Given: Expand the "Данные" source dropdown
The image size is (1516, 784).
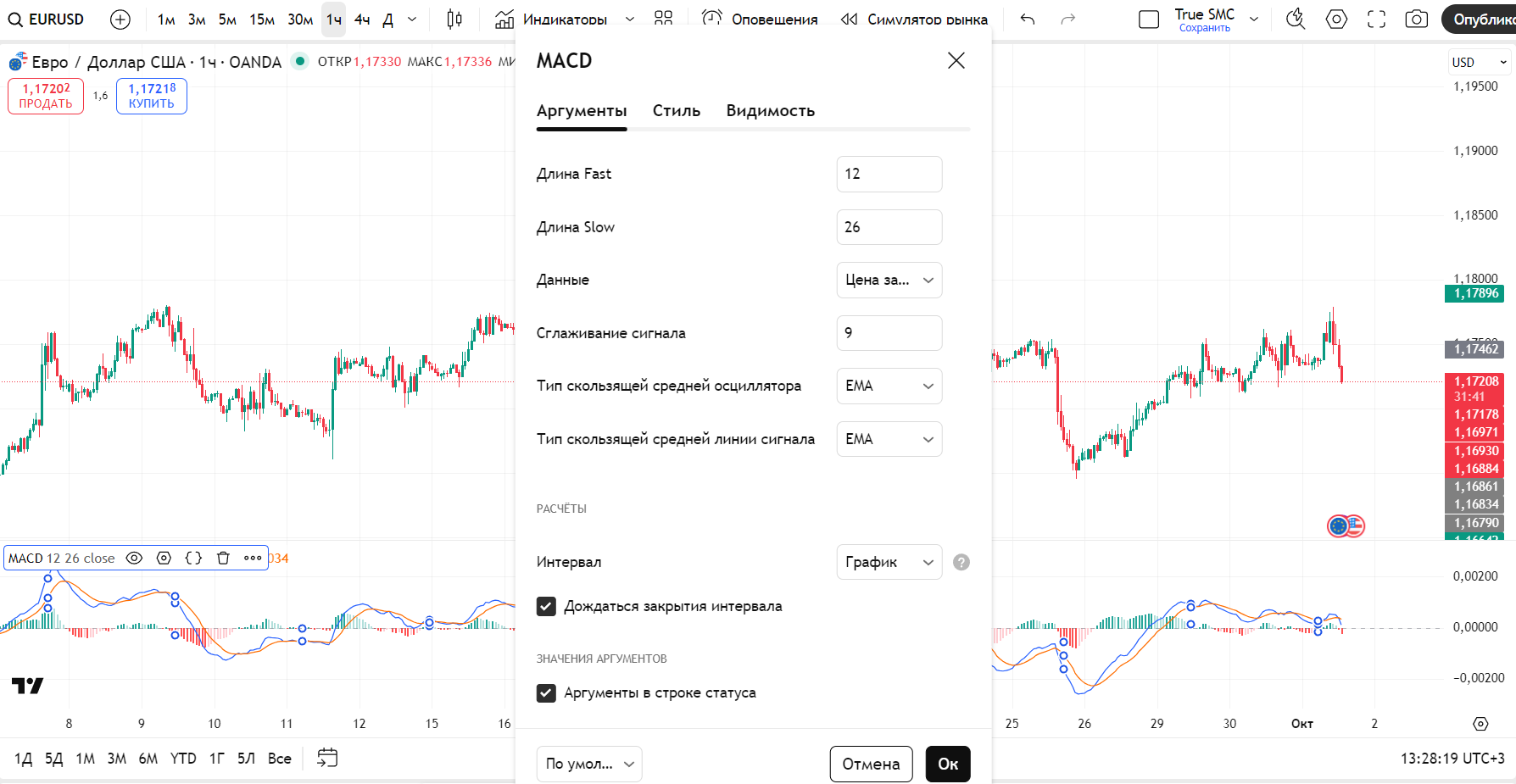Looking at the screenshot, I should 889,280.
